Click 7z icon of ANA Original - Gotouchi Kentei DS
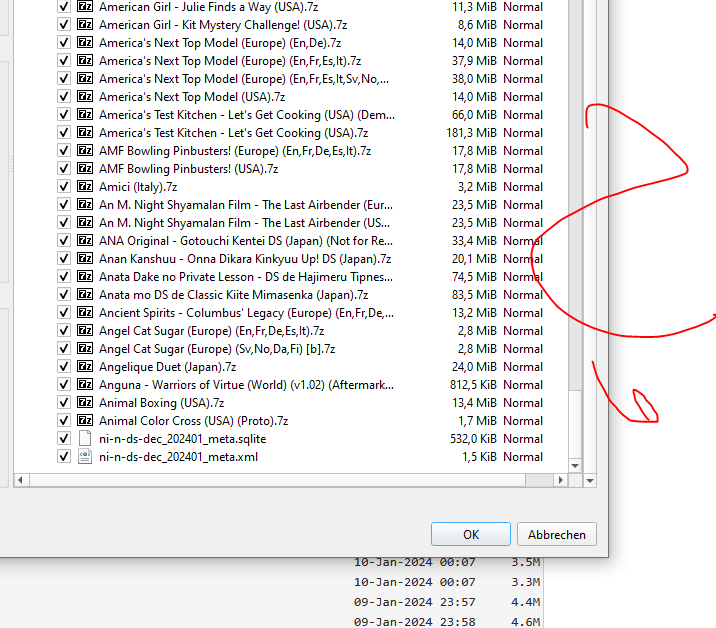716x628 pixels. pos(85,240)
